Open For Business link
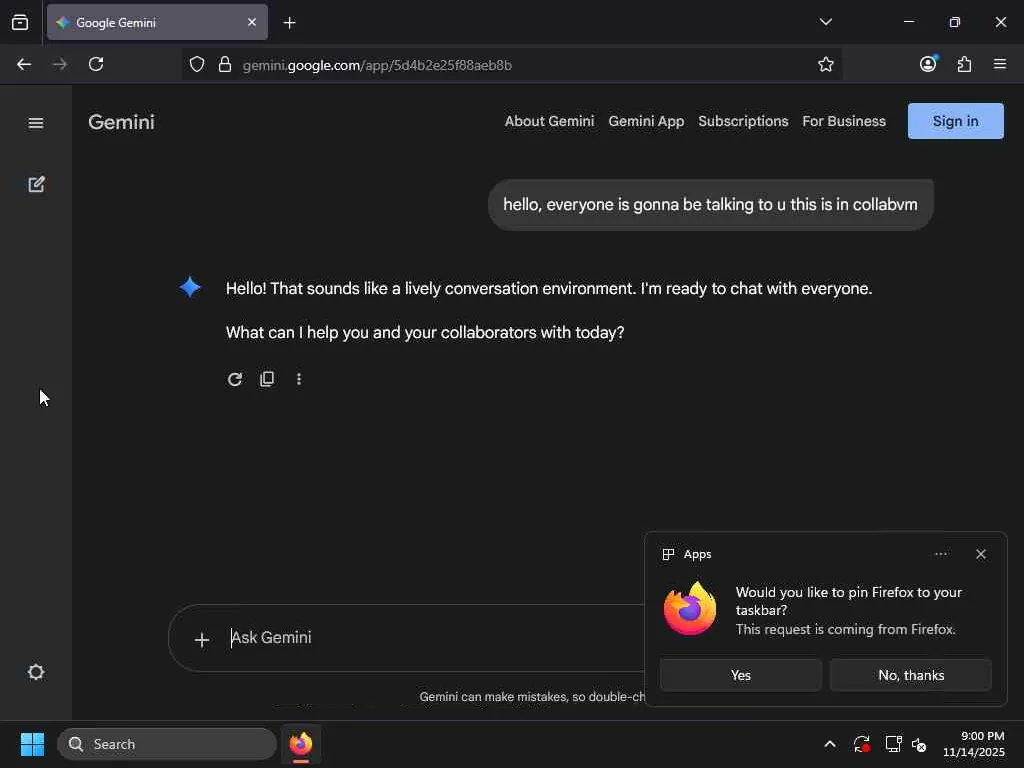The height and width of the screenshot is (768, 1024). pyautogui.click(x=844, y=121)
